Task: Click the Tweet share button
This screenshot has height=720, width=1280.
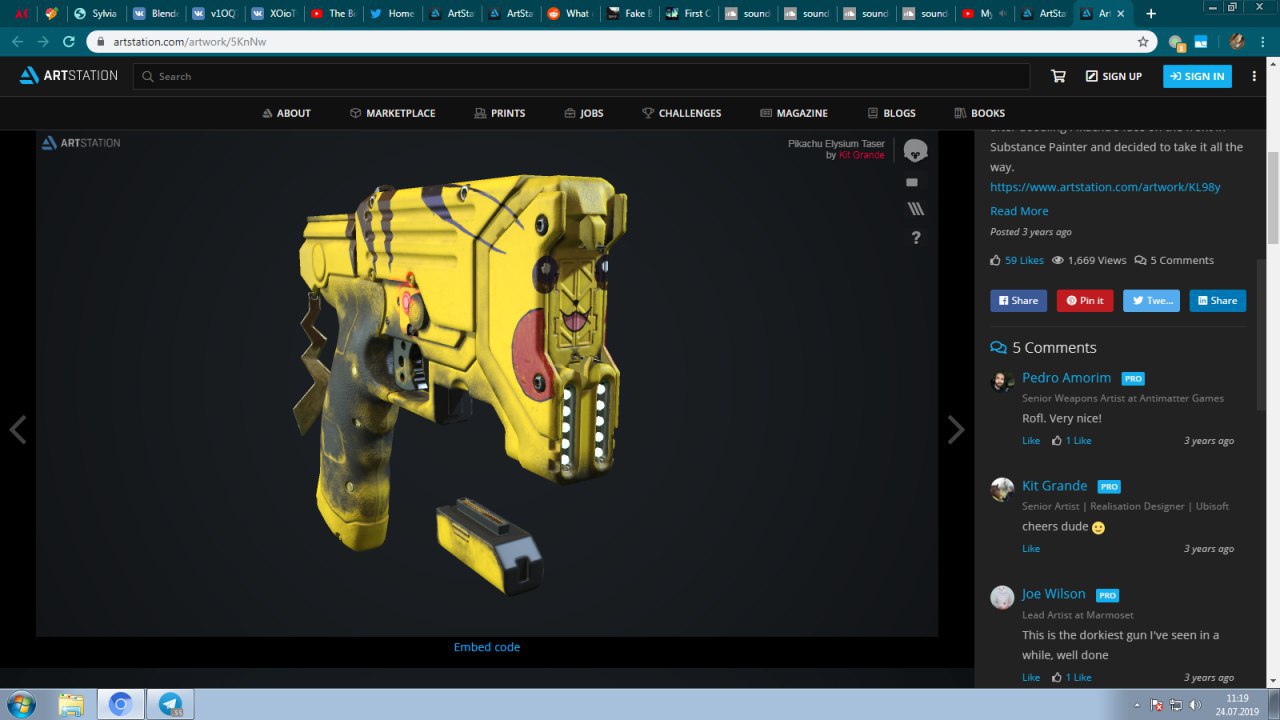Action: [x=1151, y=300]
